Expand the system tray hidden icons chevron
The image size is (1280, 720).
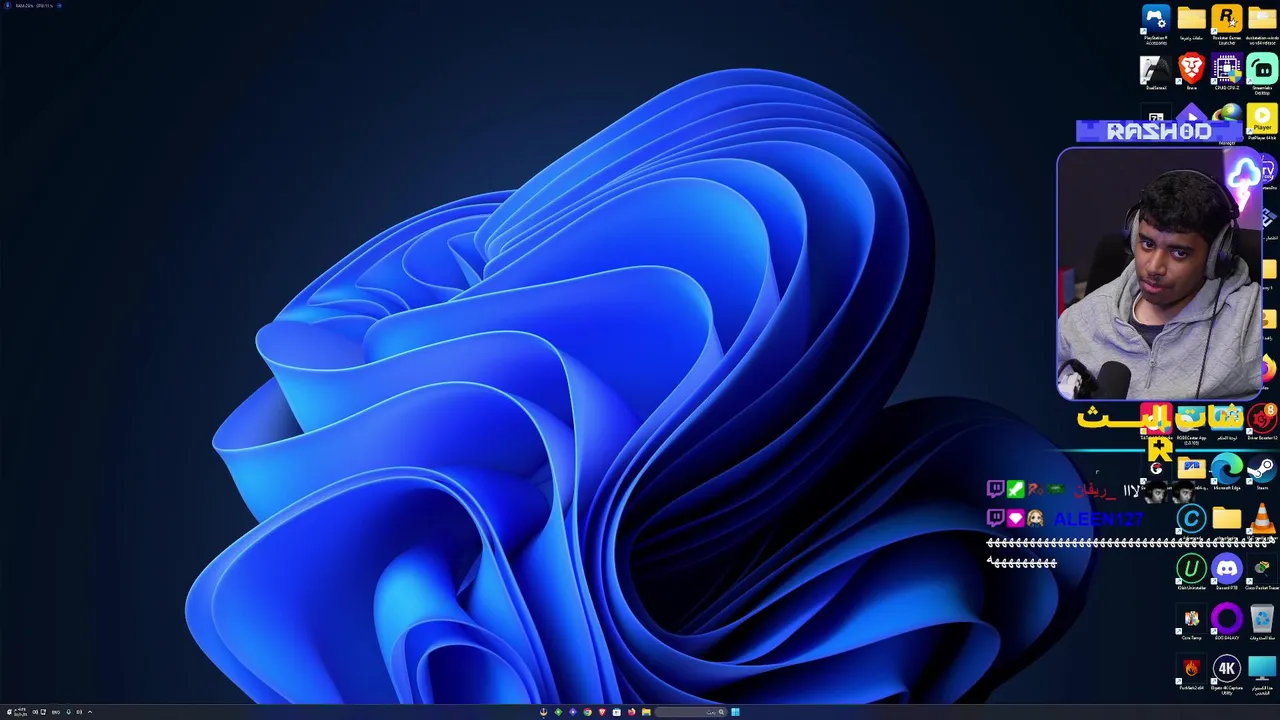pos(90,712)
